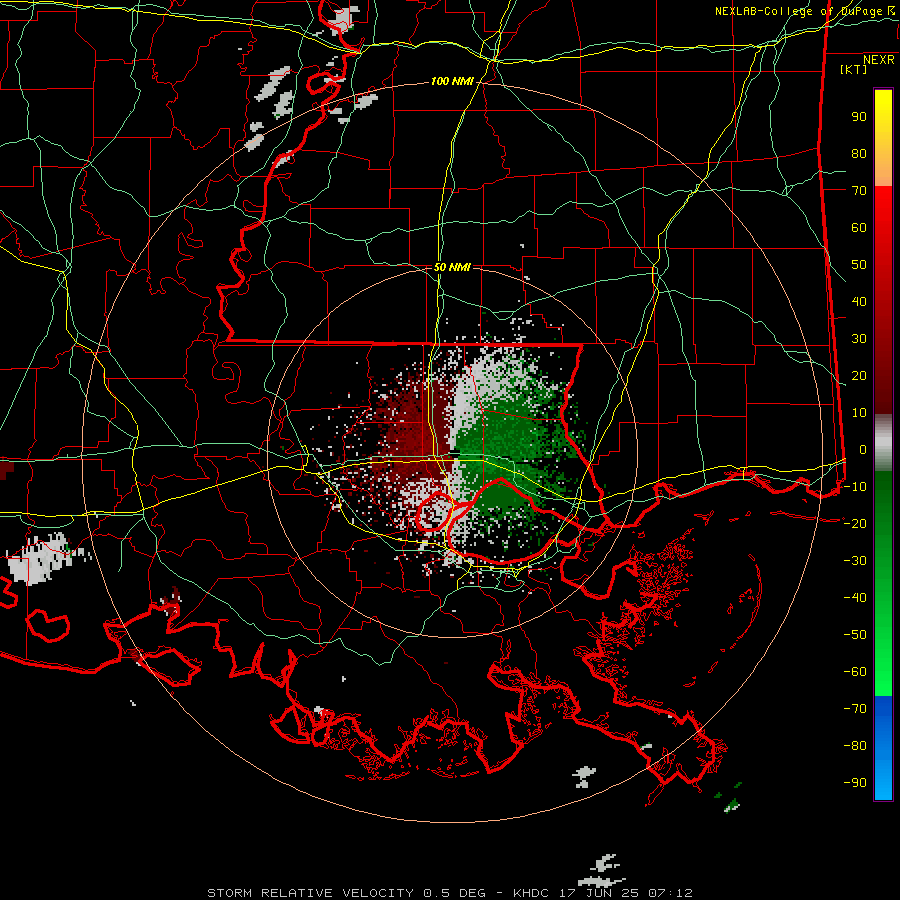This screenshot has width=900, height=900.
Task: Click the blue segment of the color bar
Action: click(883, 748)
